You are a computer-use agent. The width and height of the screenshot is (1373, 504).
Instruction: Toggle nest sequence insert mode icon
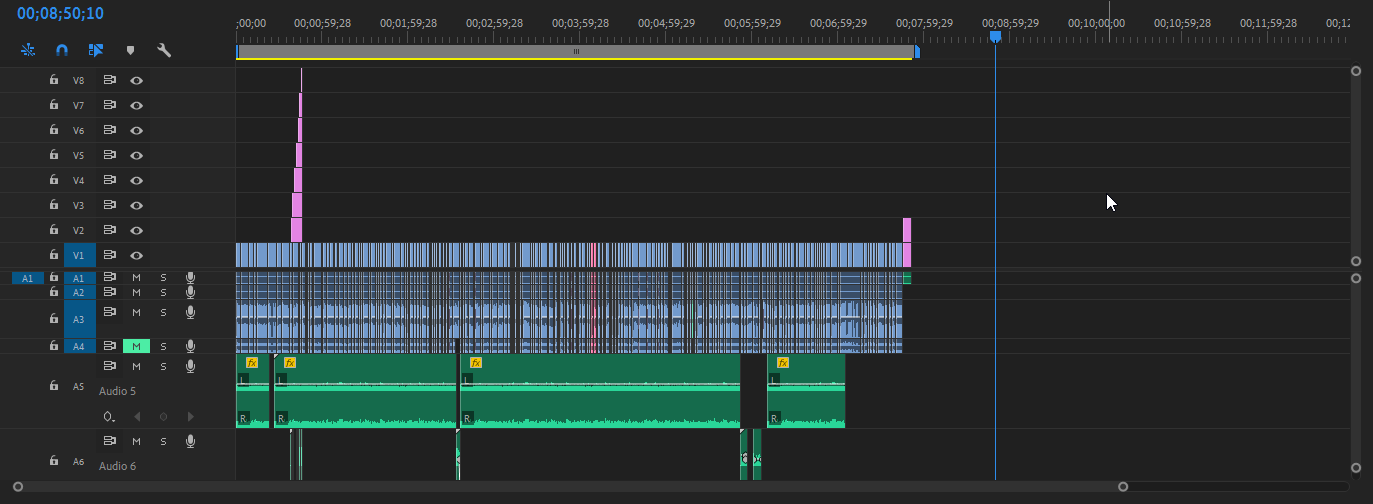(27, 49)
